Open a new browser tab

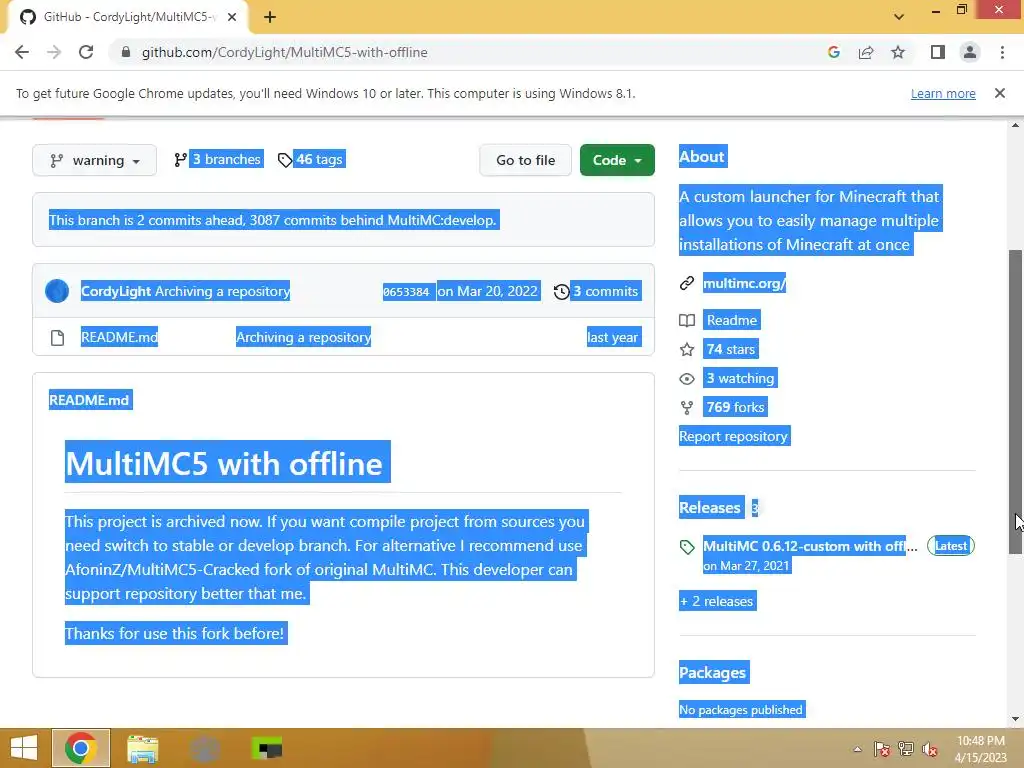pyautogui.click(x=270, y=17)
